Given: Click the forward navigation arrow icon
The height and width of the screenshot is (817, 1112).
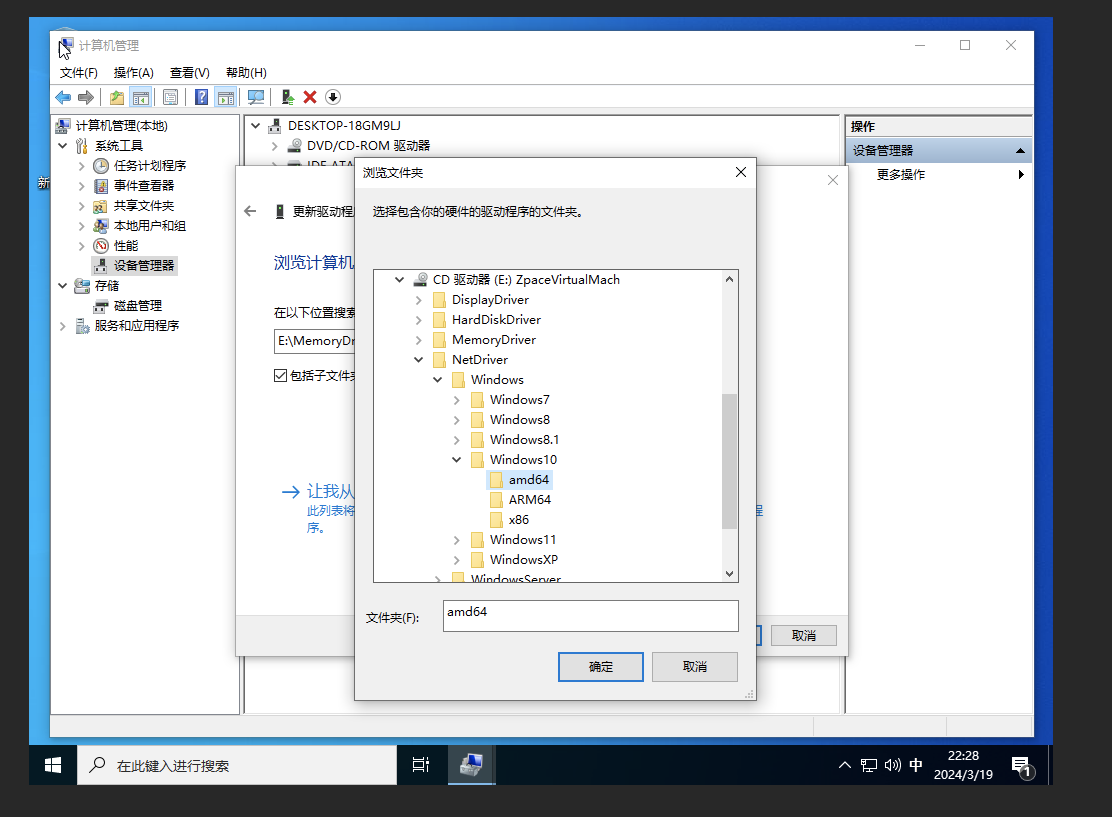Looking at the screenshot, I should (85, 96).
